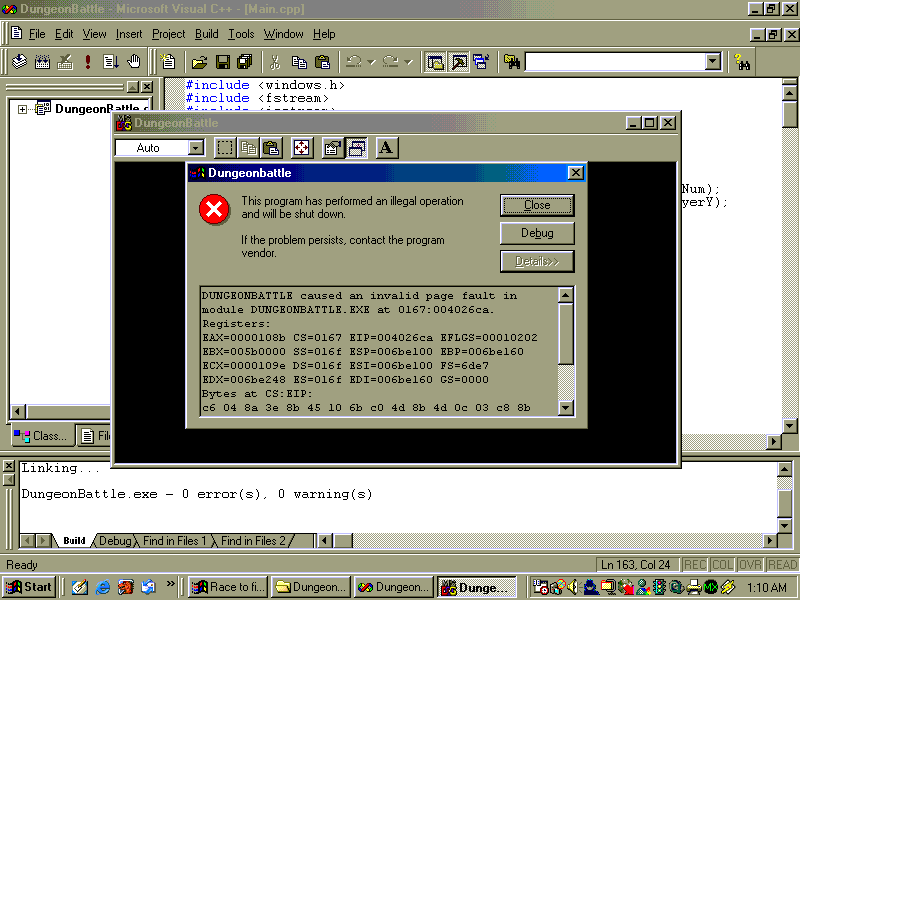This screenshot has height=900, width=900.
Task: Click the Full screen icon in console toolbar
Action: (301, 148)
